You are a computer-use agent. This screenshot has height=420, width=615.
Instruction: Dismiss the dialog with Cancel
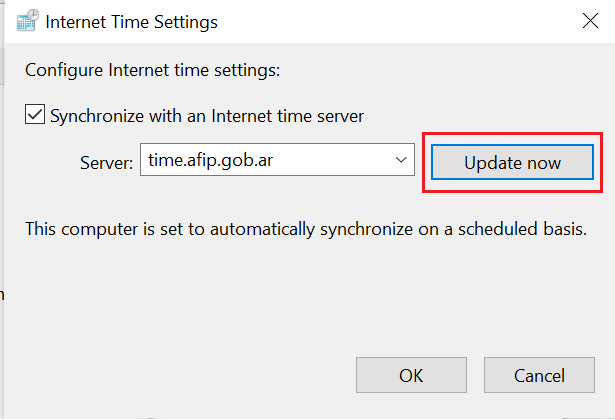[539, 375]
